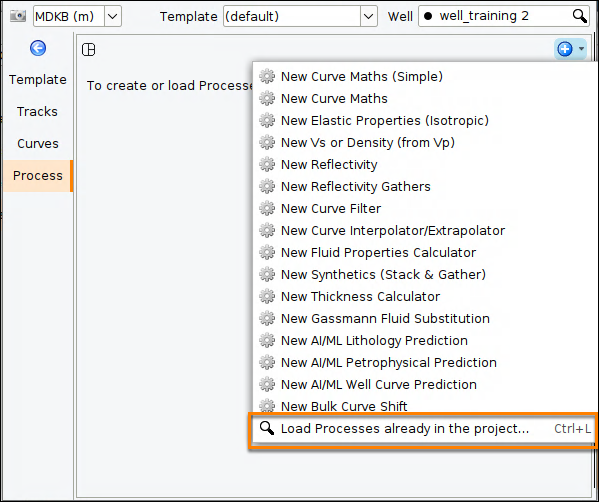Expand the Template (default) dropdown
Viewport: 599px width, 502px height.
point(368,16)
